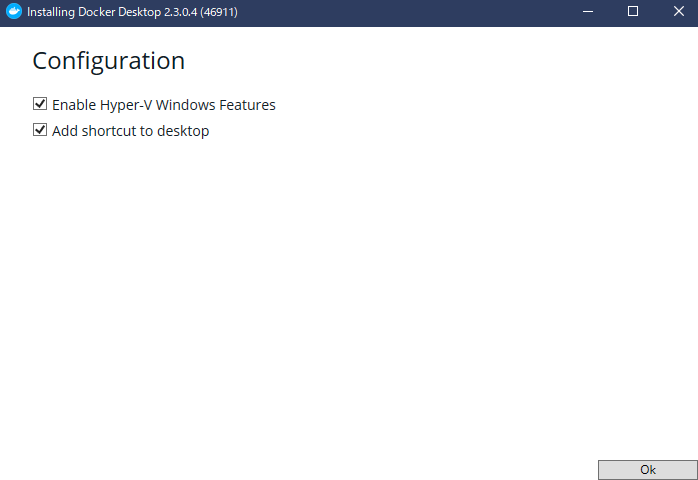Click the version number (46911) in title bar

point(219,12)
